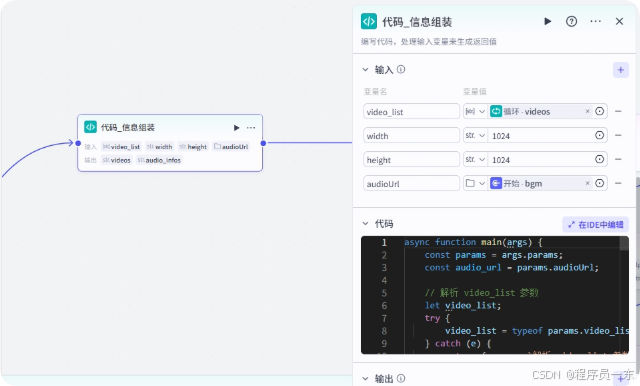Collapse the 输入 section

click(x=365, y=70)
